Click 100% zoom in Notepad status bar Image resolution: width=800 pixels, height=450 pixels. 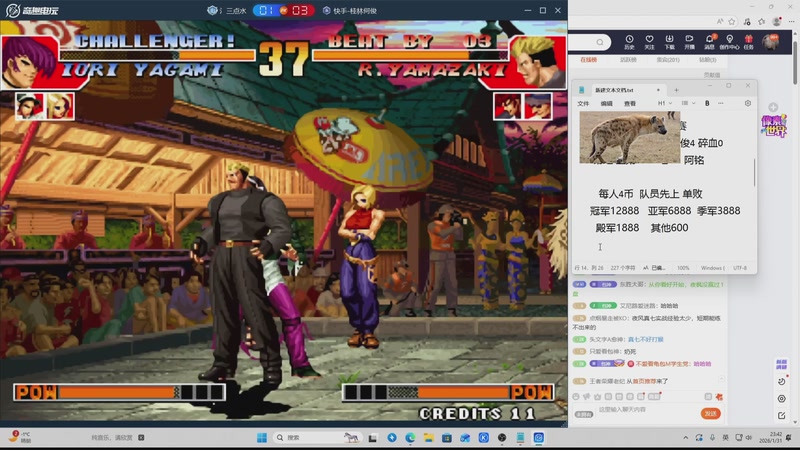click(683, 268)
